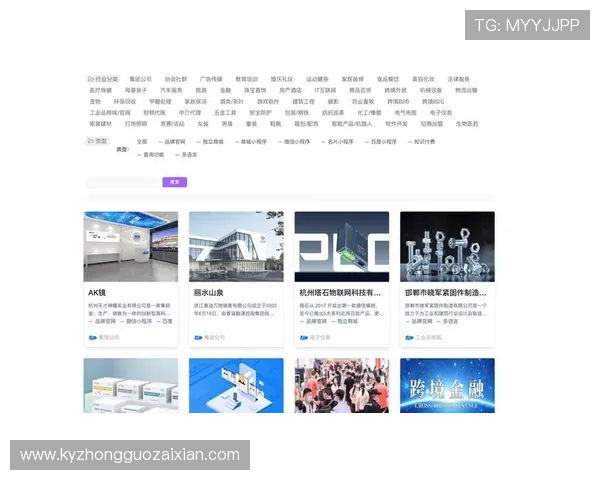This screenshot has width=600, height=480.
Task: Filter by 集团公司 in the industry list
Action: (x=140, y=79)
